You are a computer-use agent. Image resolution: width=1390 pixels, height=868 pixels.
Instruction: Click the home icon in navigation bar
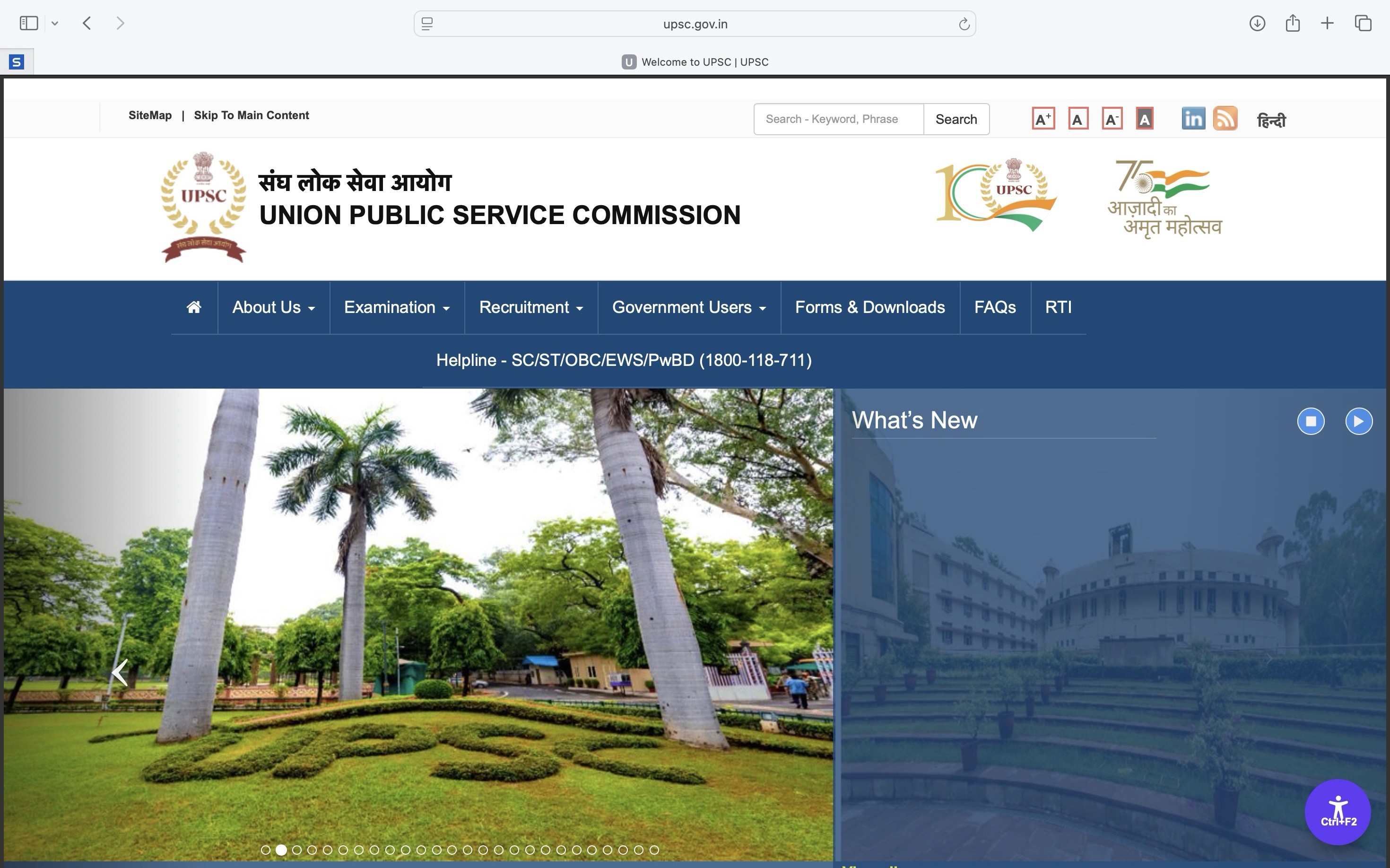click(x=194, y=307)
